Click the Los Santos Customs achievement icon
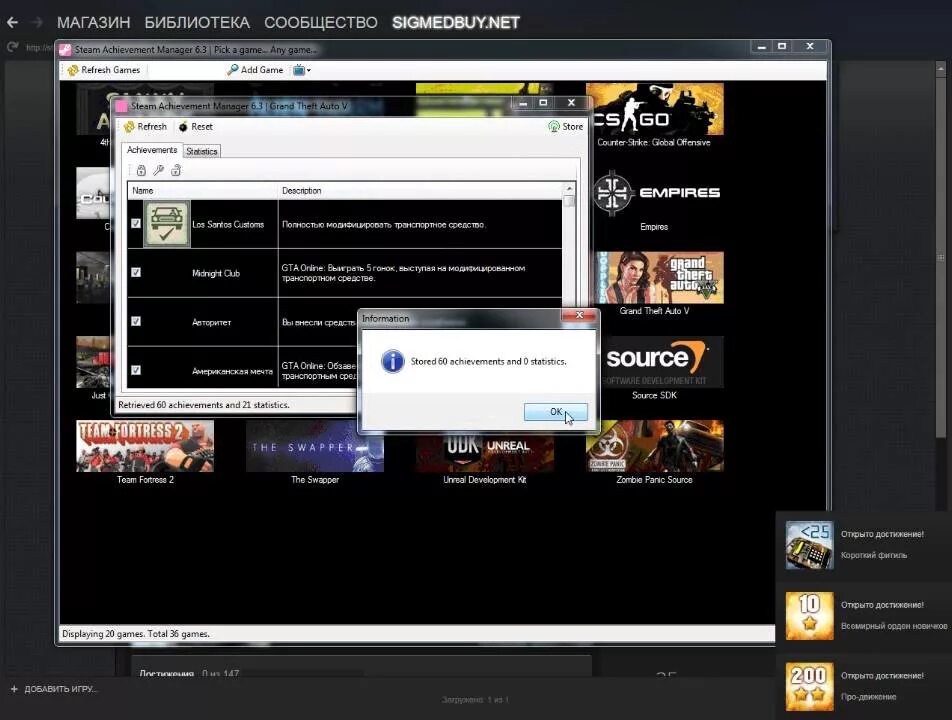Image resolution: width=952 pixels, height=720 pixels. click(x=167, y=224)
